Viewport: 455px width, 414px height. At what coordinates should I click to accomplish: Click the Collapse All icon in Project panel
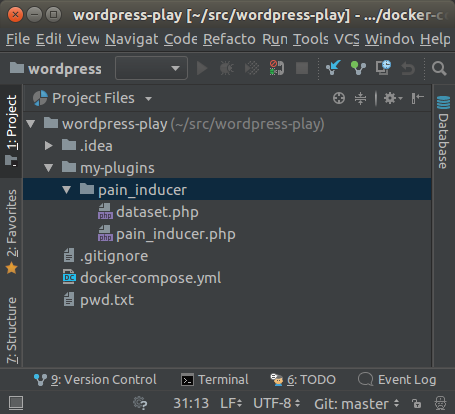coord(360,98)
